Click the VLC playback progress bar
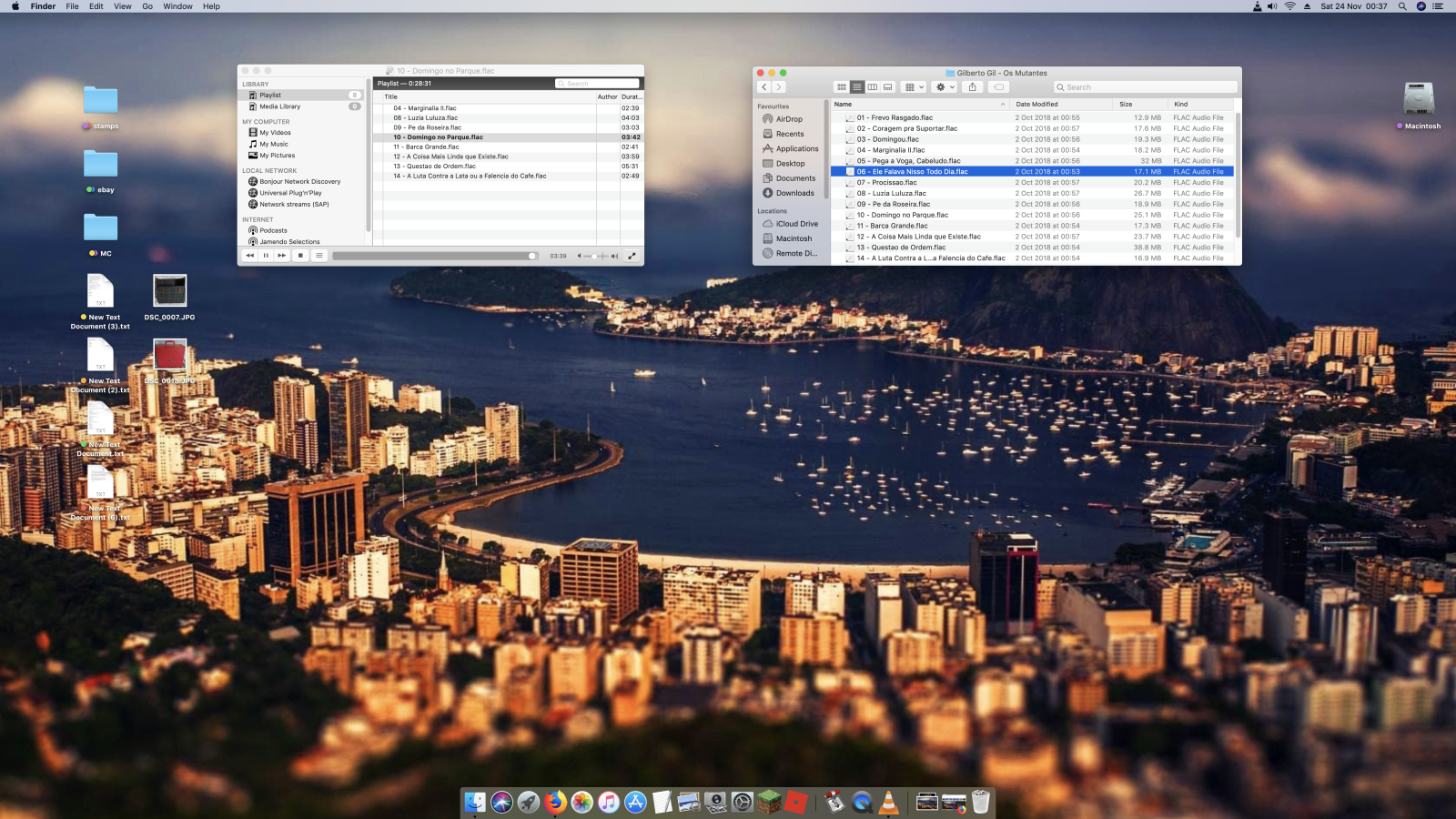This screenshot has width=1456, height=819. tap(435, 256)
